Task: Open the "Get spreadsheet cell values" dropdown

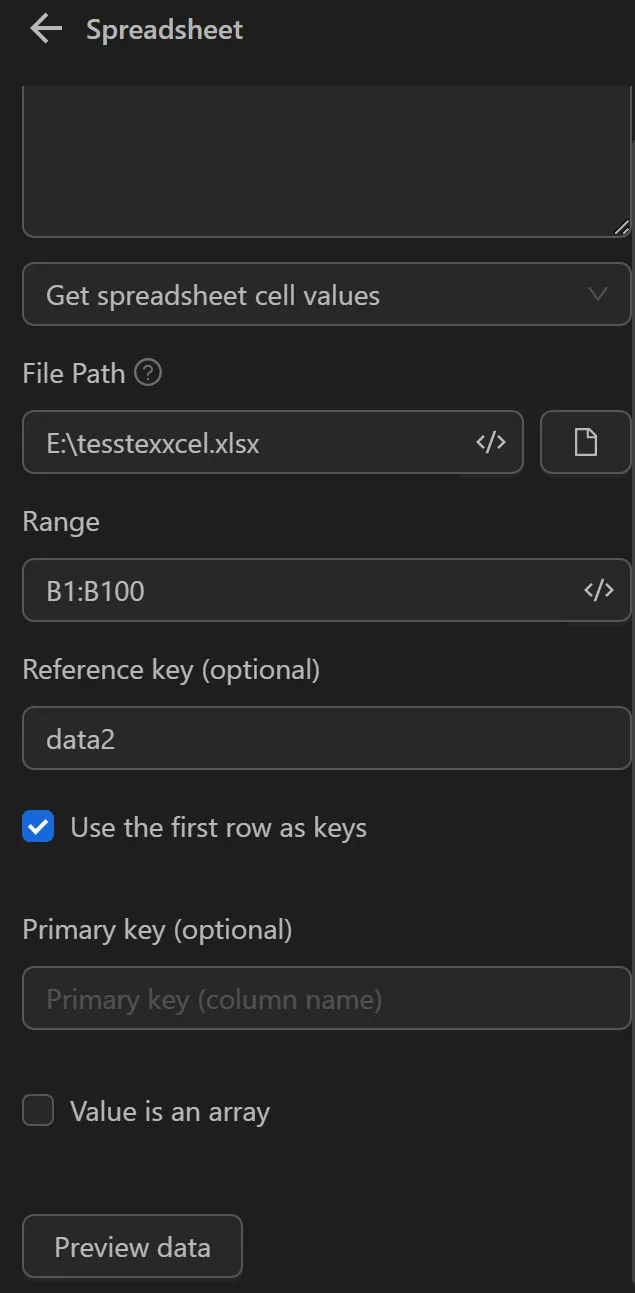Action: pyautogui.click(x=300, y=295)
